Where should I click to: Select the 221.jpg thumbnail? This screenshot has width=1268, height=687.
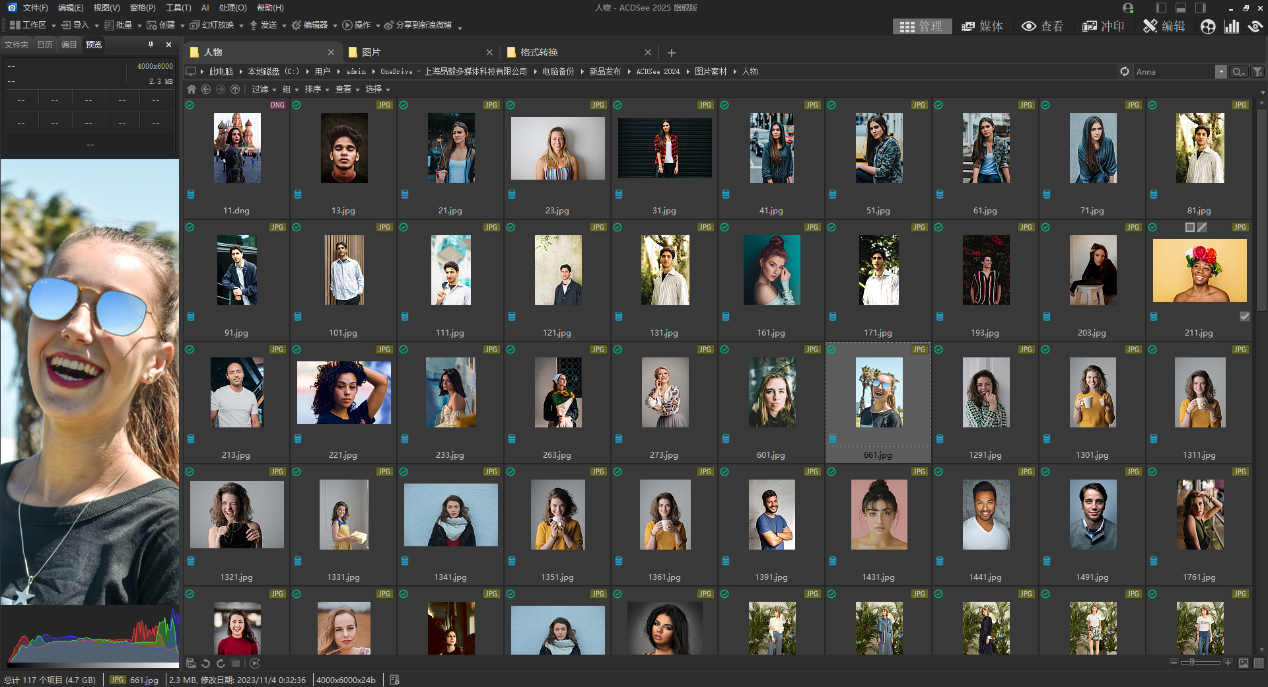click(344, 393)
